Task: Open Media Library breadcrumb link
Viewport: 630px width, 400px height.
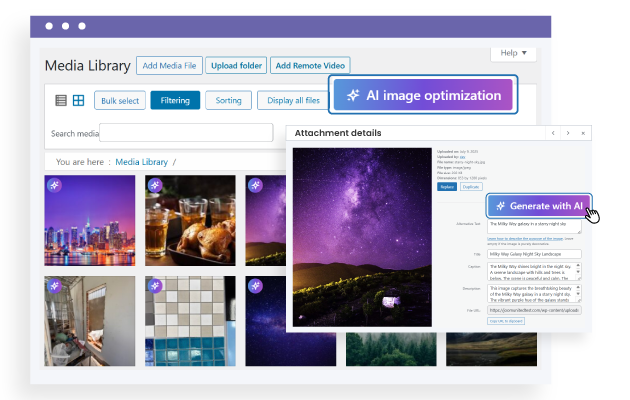Action: [x=141, y=162]
